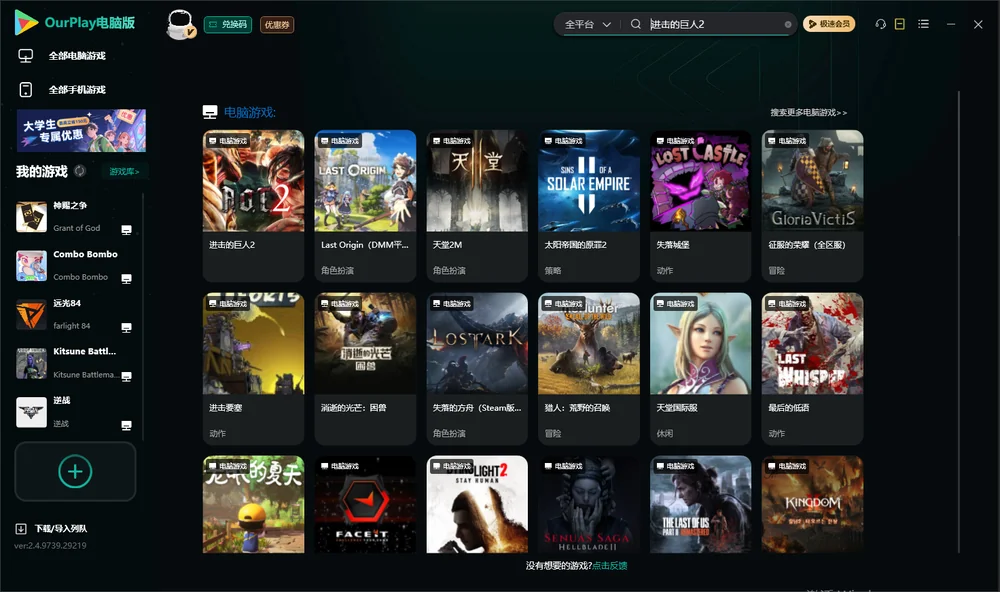1000x592 pixels.
Task: Click the PC icon on the 远光84 row
Action: [x=126, y=328]
